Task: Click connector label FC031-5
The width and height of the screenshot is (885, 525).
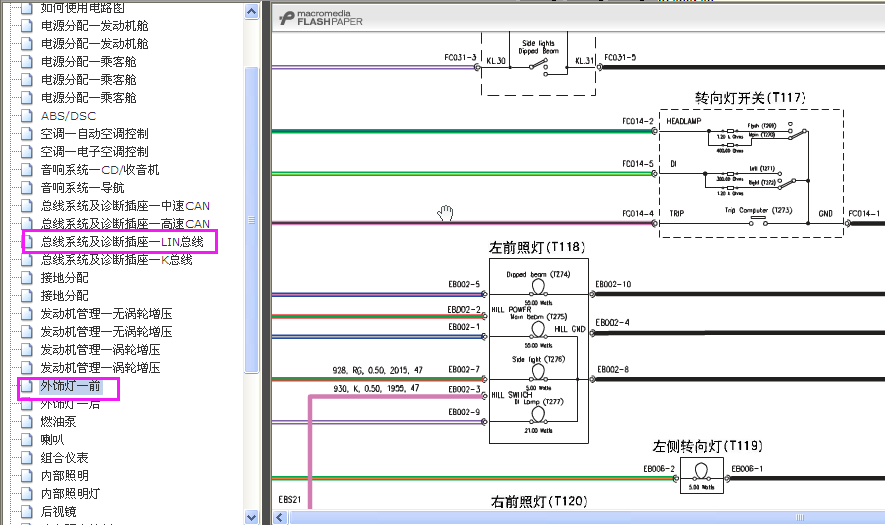Action: (620, 58)
